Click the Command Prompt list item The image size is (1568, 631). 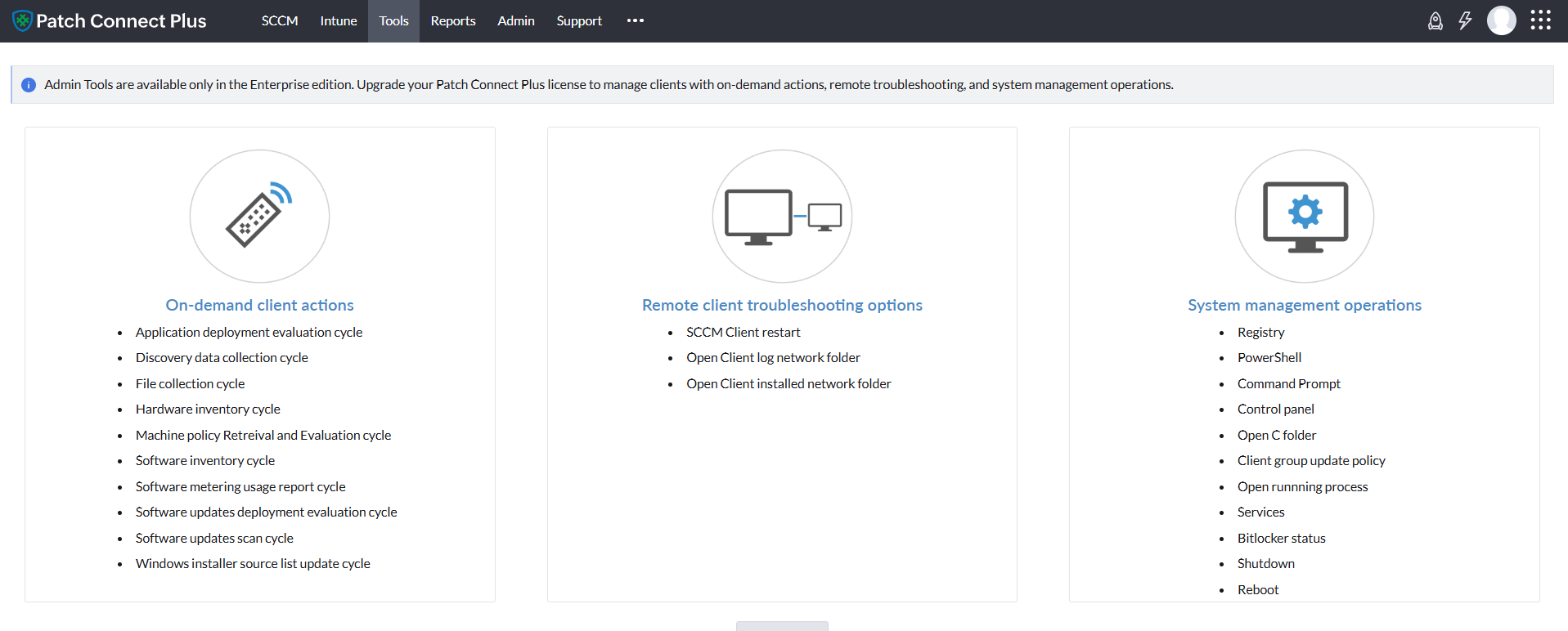tap(1289, 384)
